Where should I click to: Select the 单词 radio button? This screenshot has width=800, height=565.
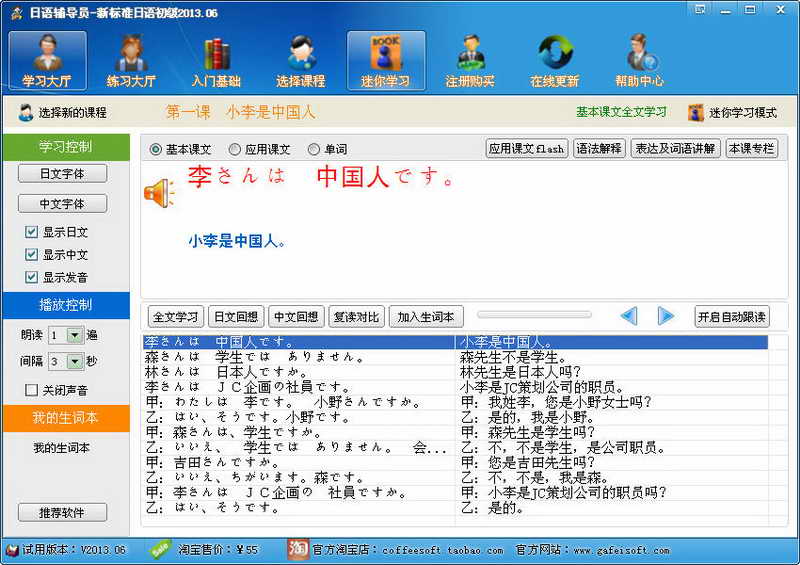[x=314, y=150]
